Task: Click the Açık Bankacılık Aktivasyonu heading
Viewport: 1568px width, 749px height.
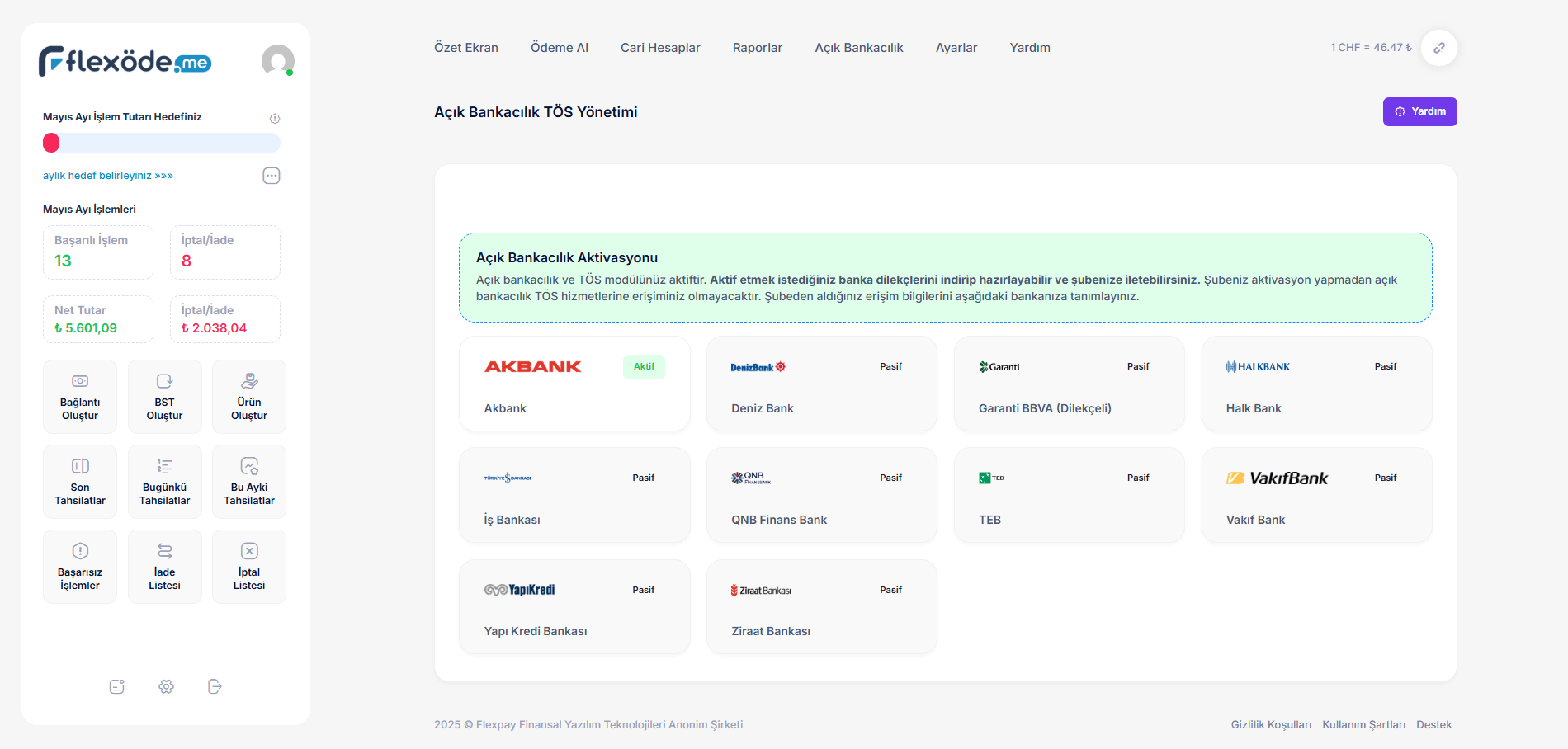Action: tap(567, 257)
